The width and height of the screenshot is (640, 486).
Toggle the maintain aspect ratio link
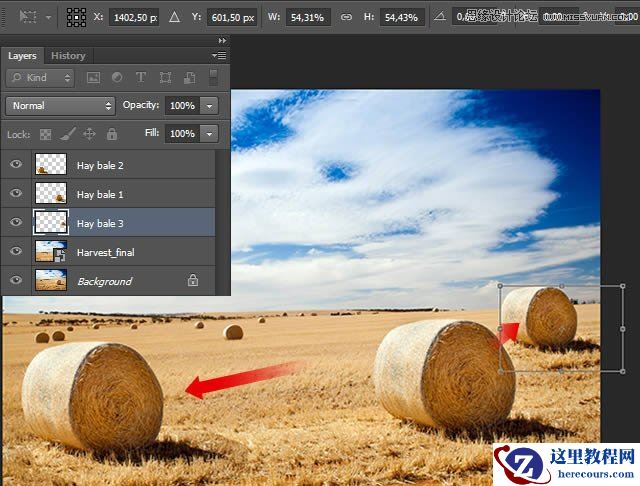346,17
